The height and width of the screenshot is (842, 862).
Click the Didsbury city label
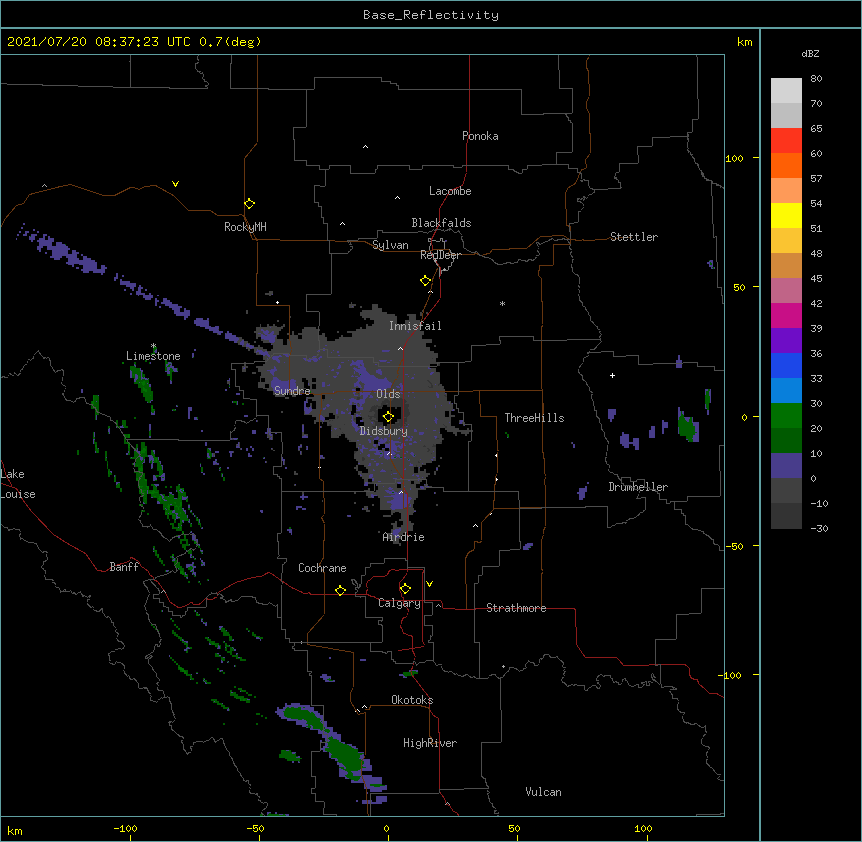[x=384, y=431]
